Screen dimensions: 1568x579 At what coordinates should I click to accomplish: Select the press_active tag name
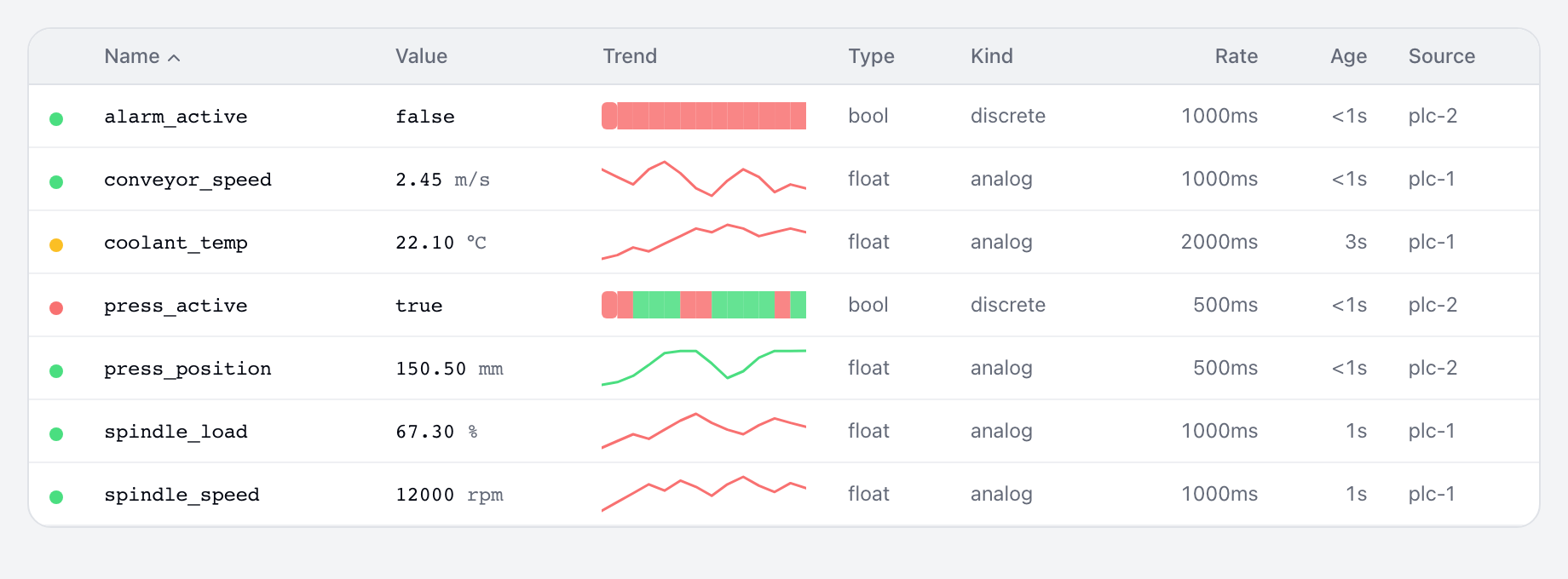176,306
